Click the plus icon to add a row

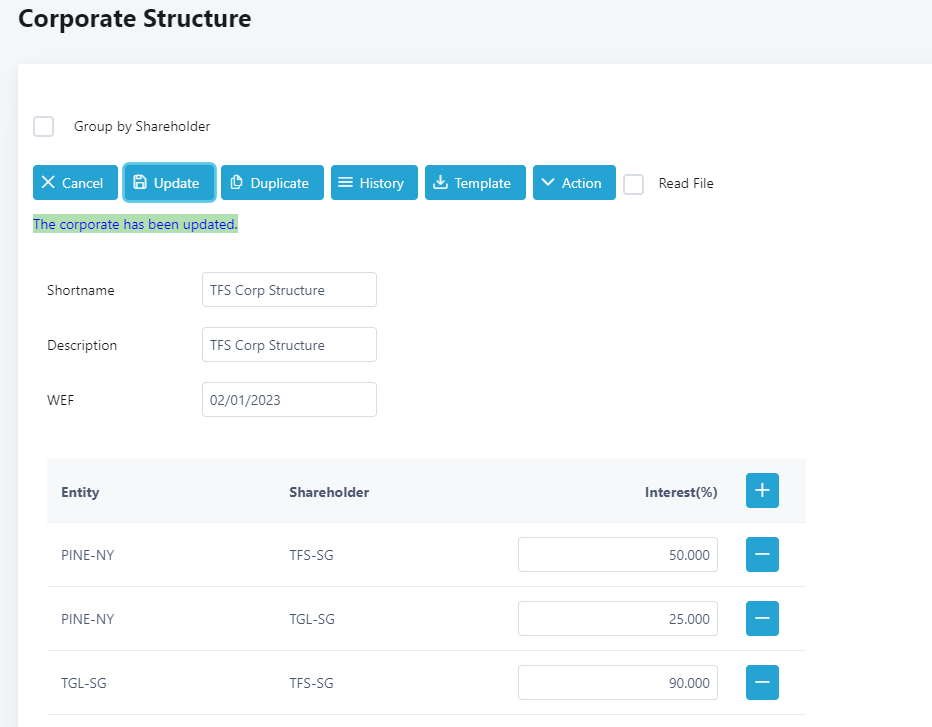point(762,491)
